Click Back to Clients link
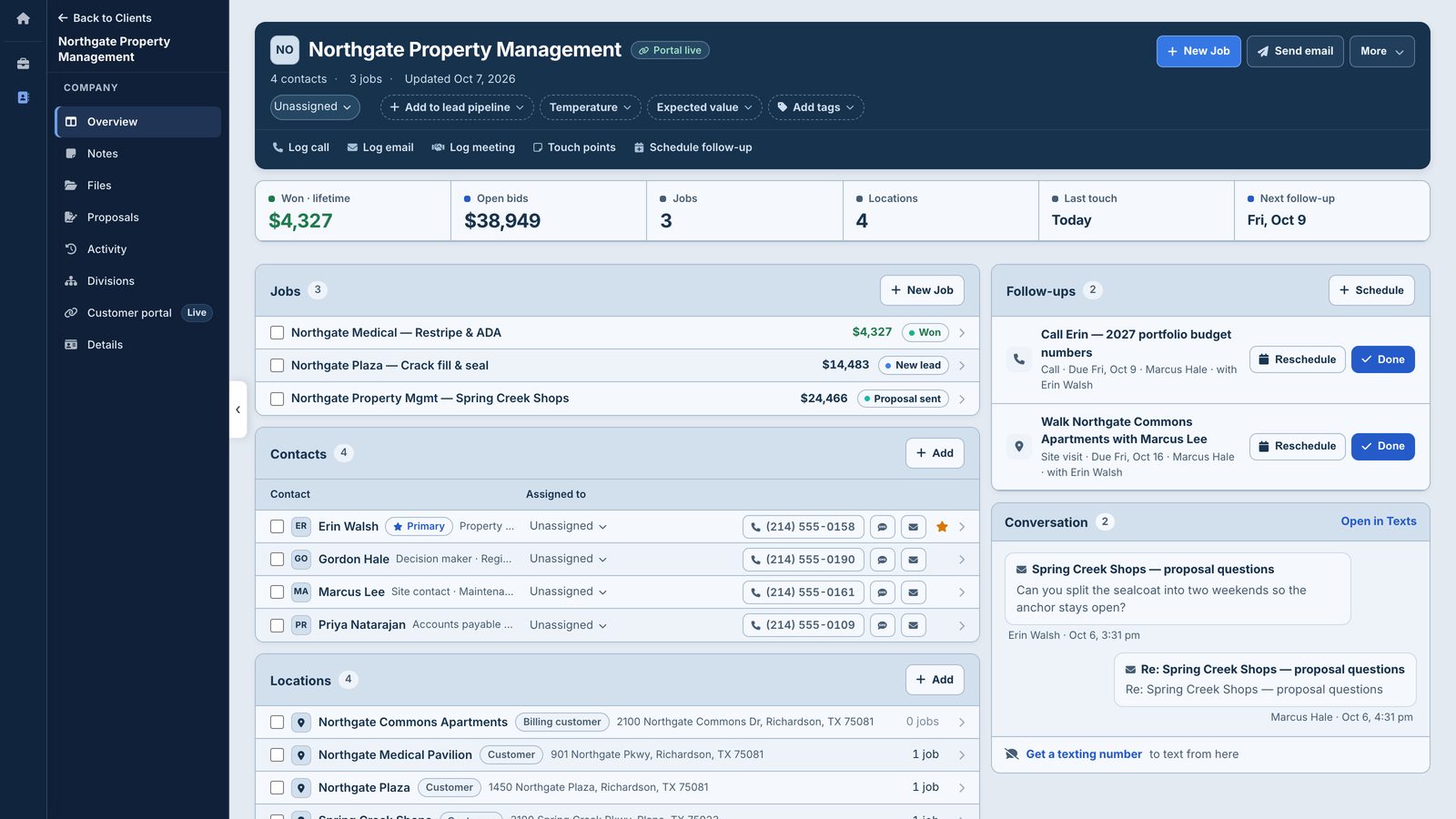Screen dimensions: 1456x819 pyautogui.click(x=105, y=18)
